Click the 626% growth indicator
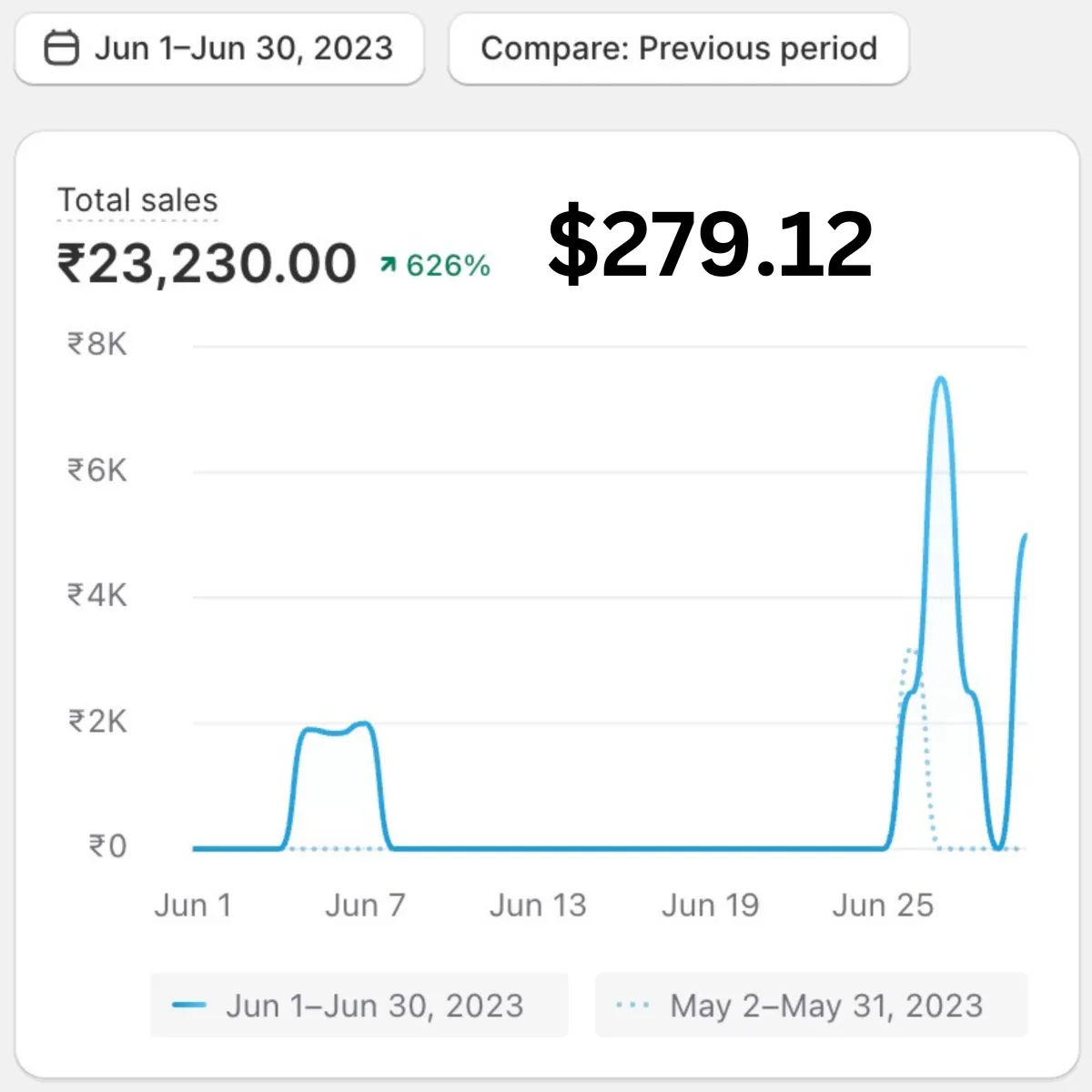This screenshot has width=1092, height=1092. [x=448, y=266]
